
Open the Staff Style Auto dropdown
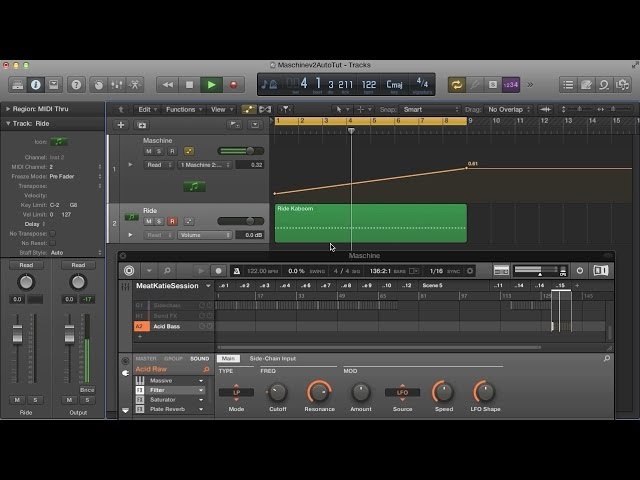[76, 253]
